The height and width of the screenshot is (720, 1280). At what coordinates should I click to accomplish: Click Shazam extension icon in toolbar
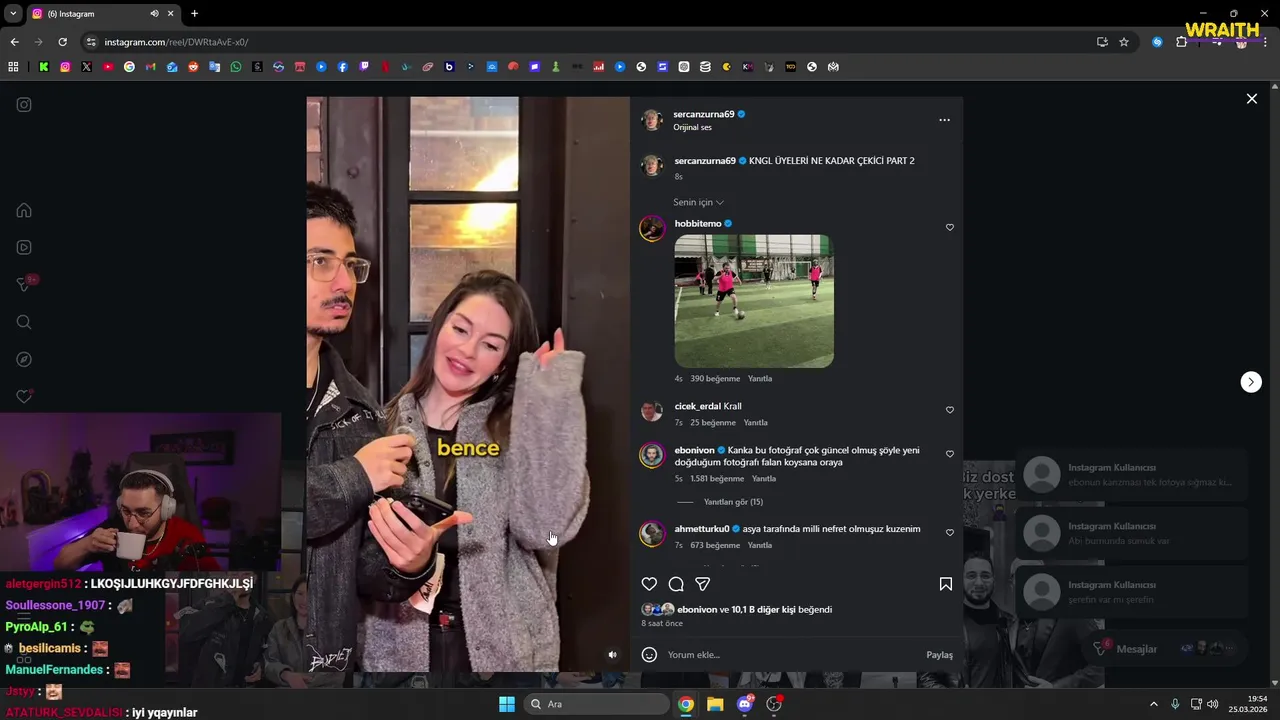tap(1157, 42)
